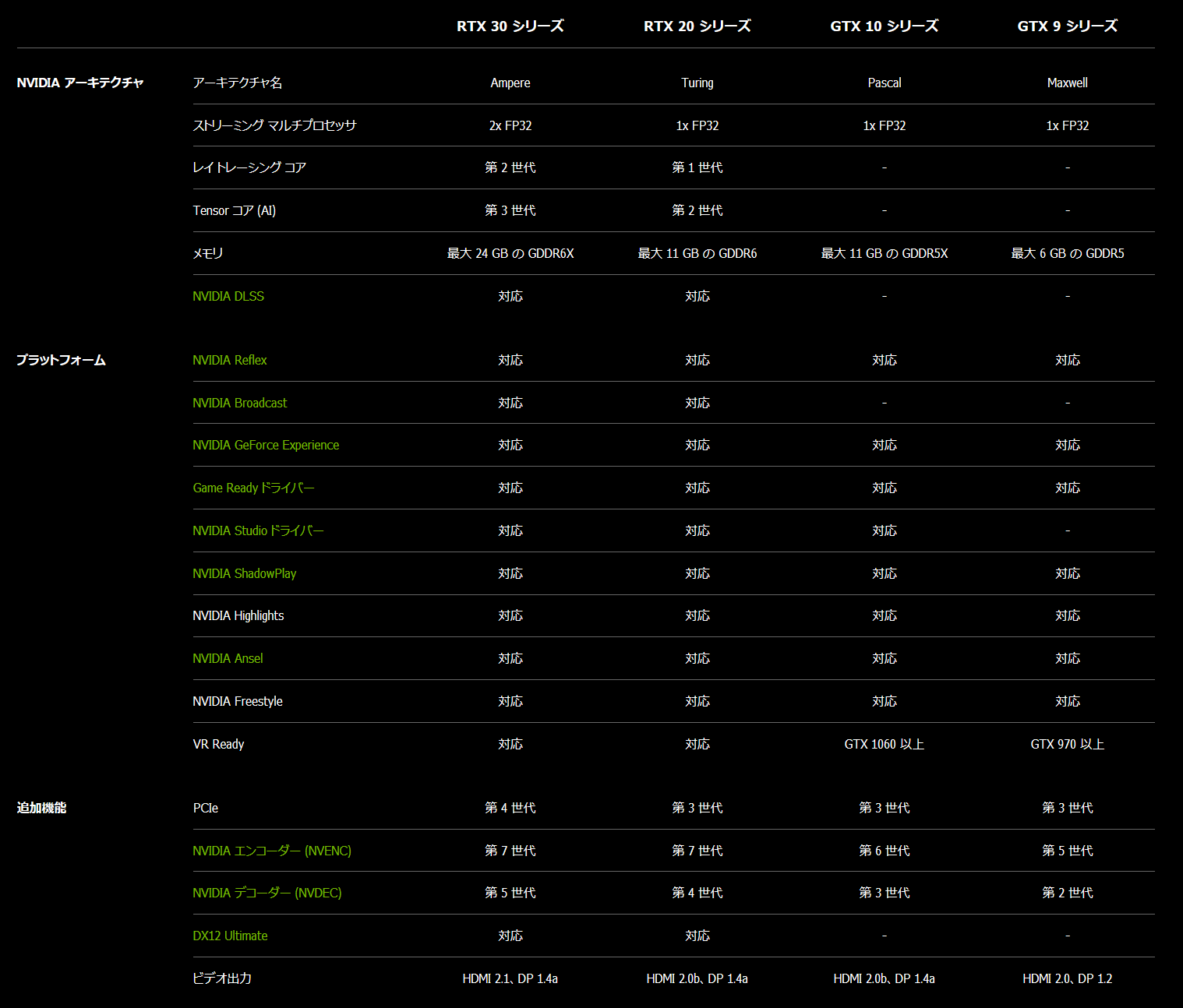The width and height of the screenshot is (1183, 1008).
Task: Open the NVIDIA Ansel link
Action: [228, 658]
